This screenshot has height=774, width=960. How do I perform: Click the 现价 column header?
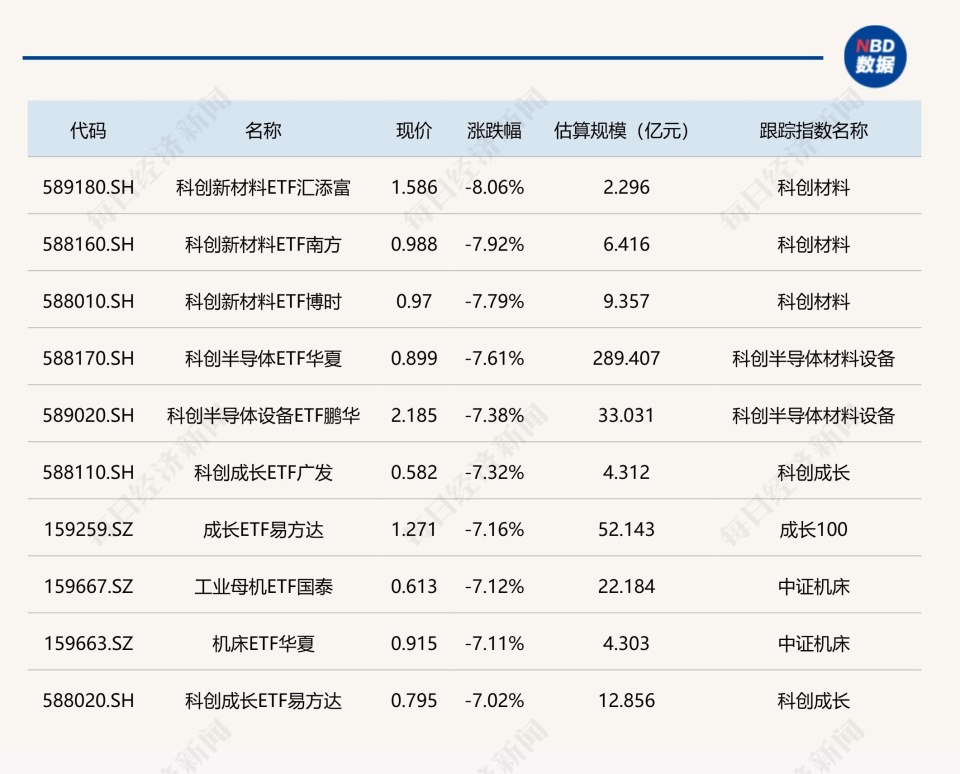tap(414, 130)
